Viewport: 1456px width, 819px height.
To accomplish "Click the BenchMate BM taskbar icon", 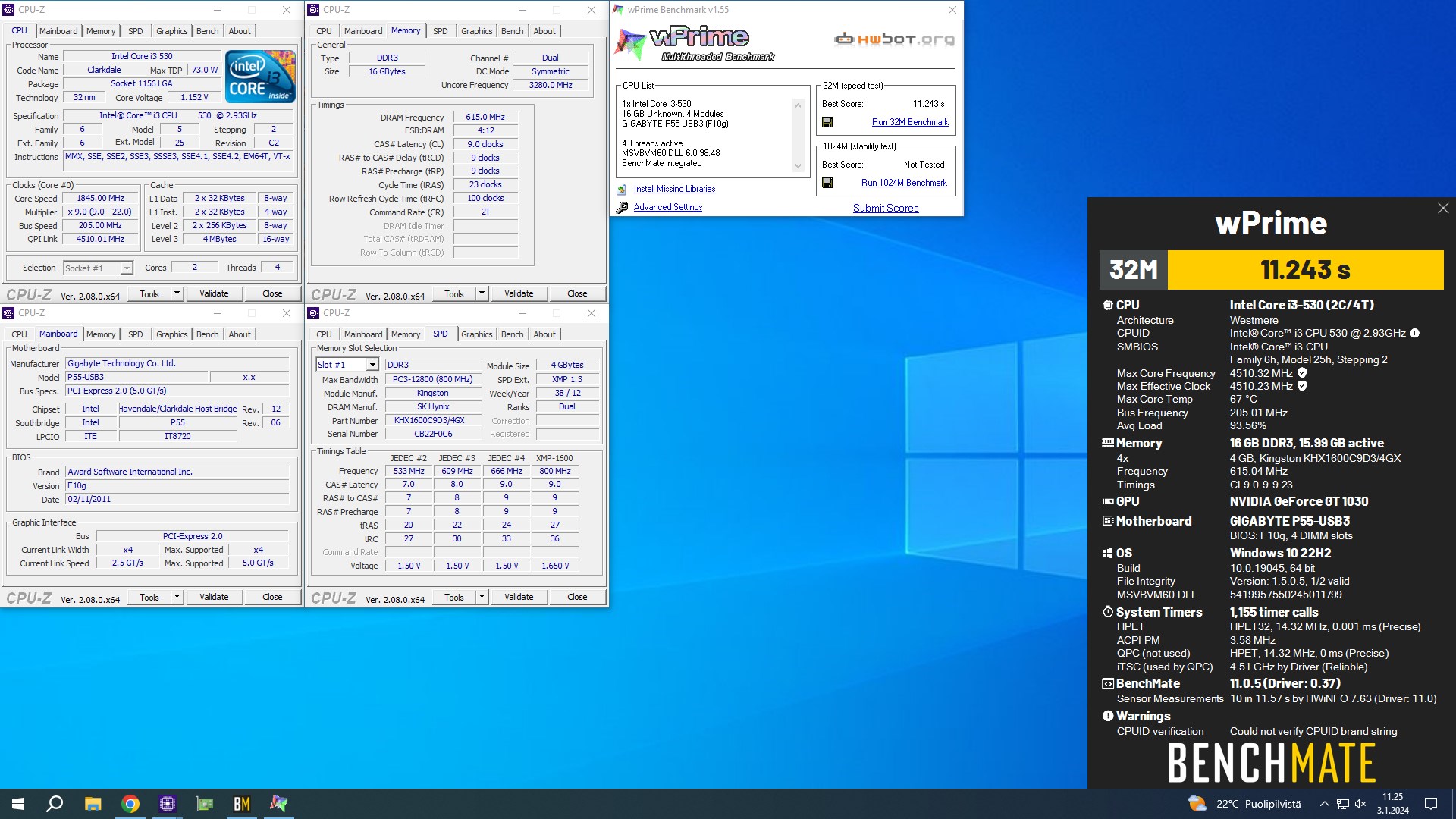I will tap(242, 804).
